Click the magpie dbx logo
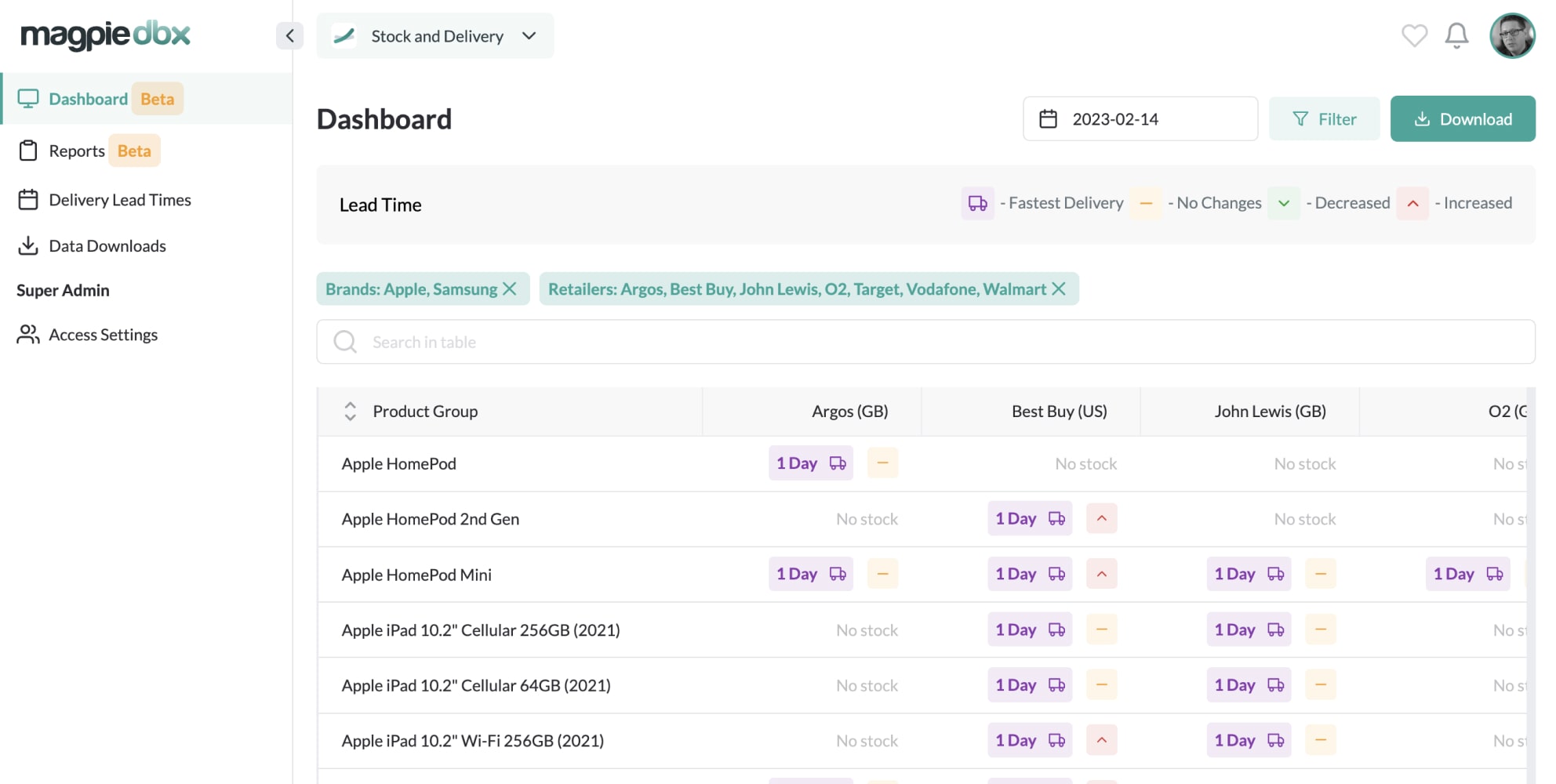Screen dimensions: 1556x784 point(105,34)
